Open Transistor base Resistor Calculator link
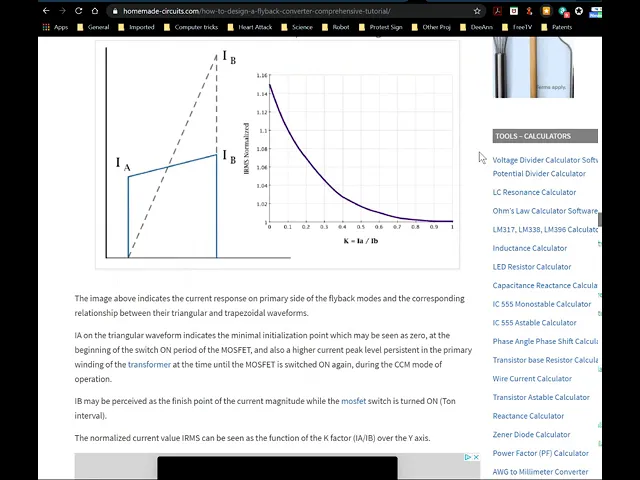The image size is (640, 480). (545, 360)
